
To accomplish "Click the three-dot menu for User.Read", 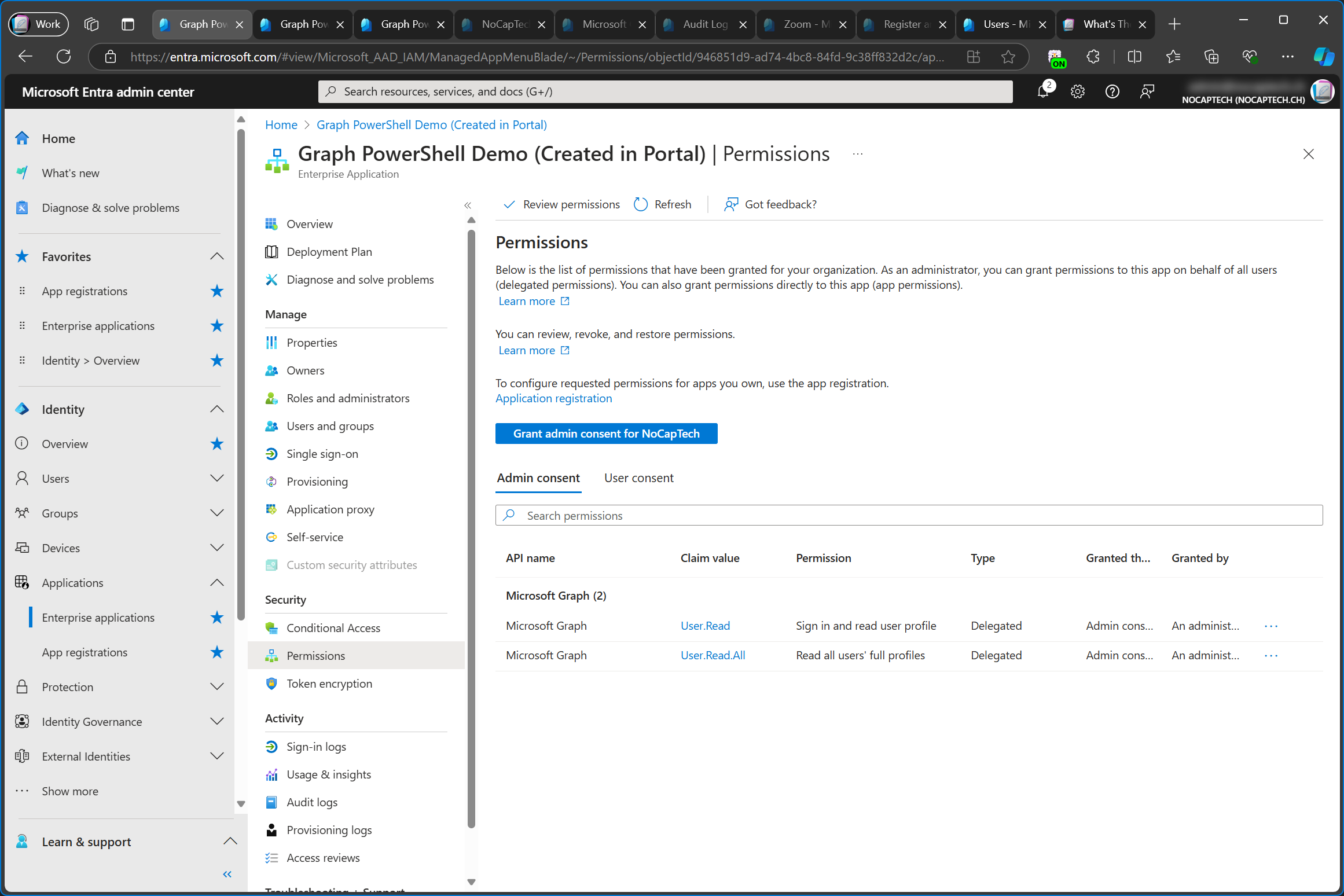I will (x=1271, y=626).
